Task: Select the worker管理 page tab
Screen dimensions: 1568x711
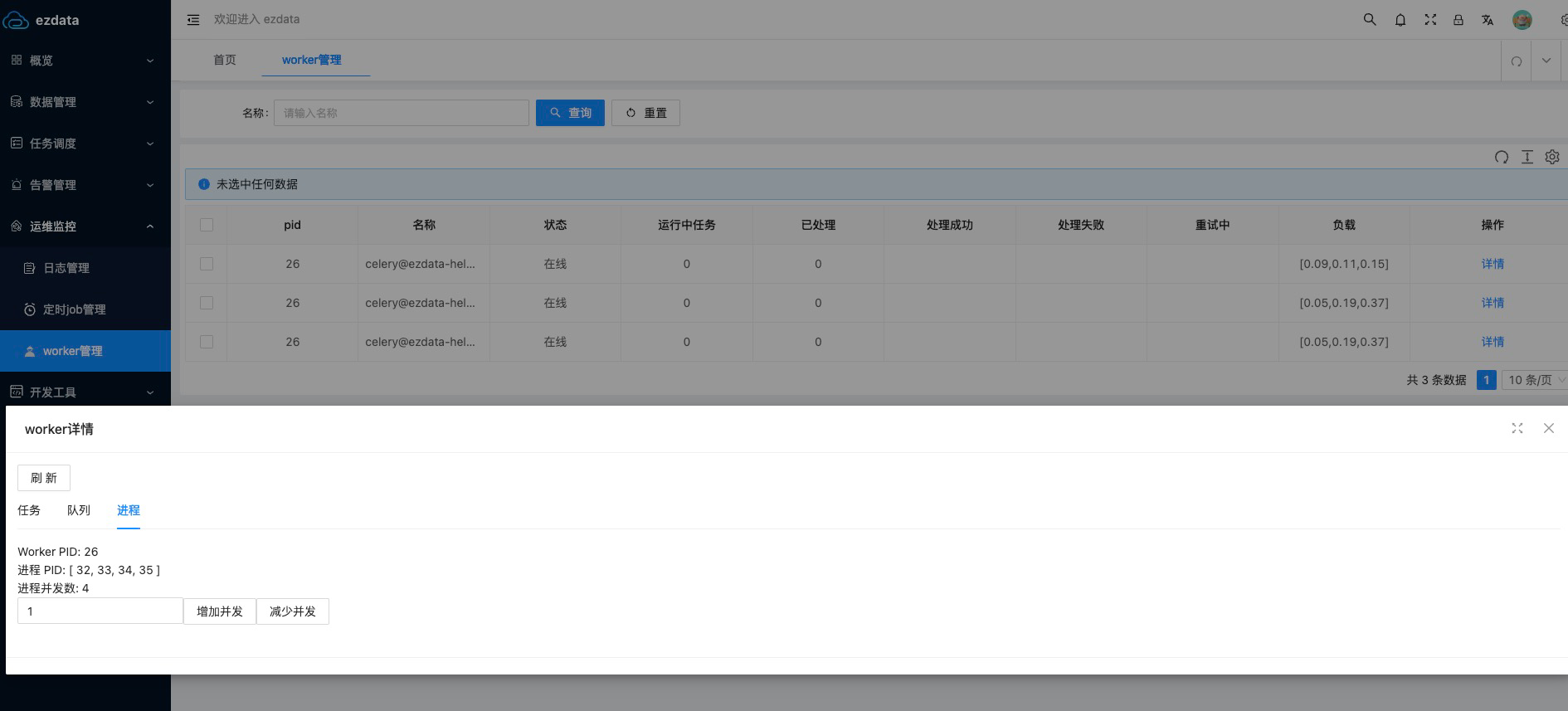Action: pyautogui.click(x=312, y=60)
